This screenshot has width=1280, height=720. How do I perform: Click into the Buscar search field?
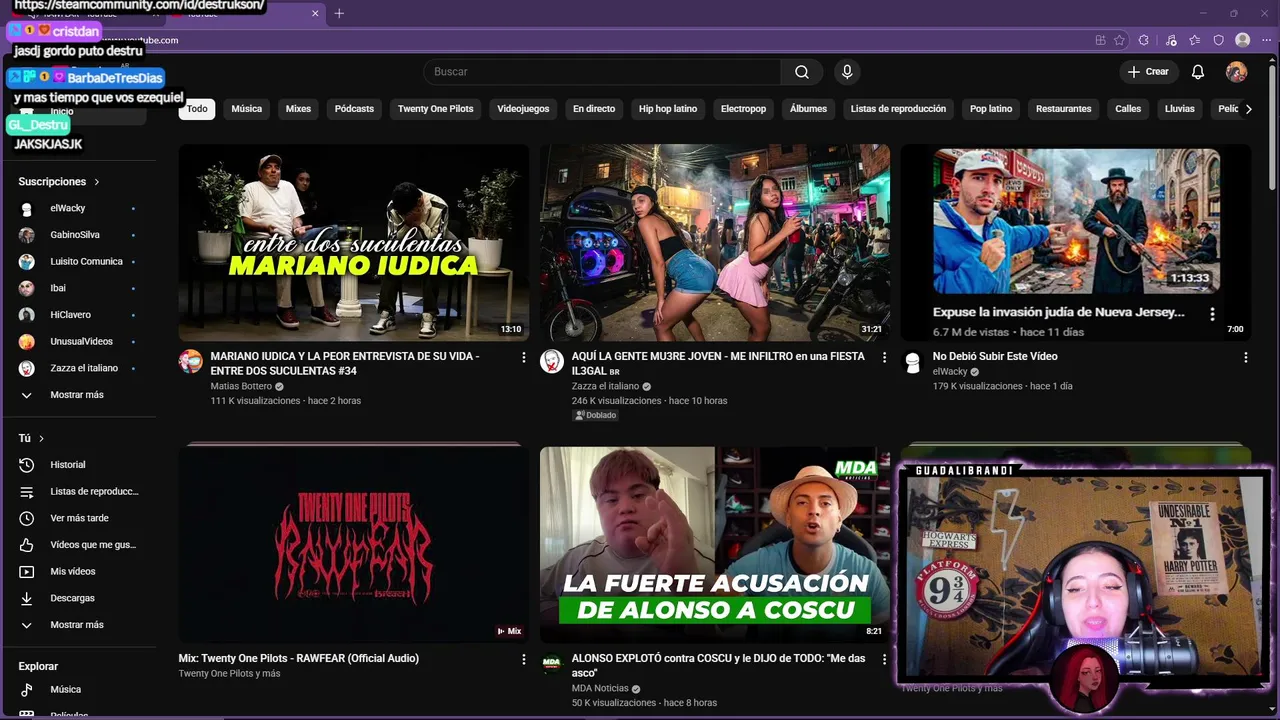pos(602,72)
